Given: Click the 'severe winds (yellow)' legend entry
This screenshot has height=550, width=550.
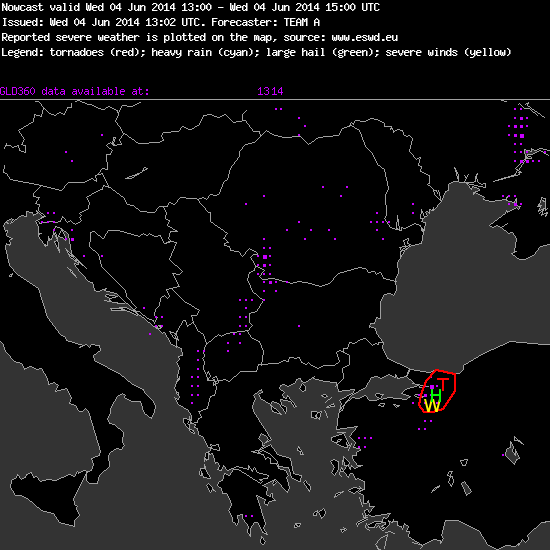Looking at the screenshot, I should (448, 53).
